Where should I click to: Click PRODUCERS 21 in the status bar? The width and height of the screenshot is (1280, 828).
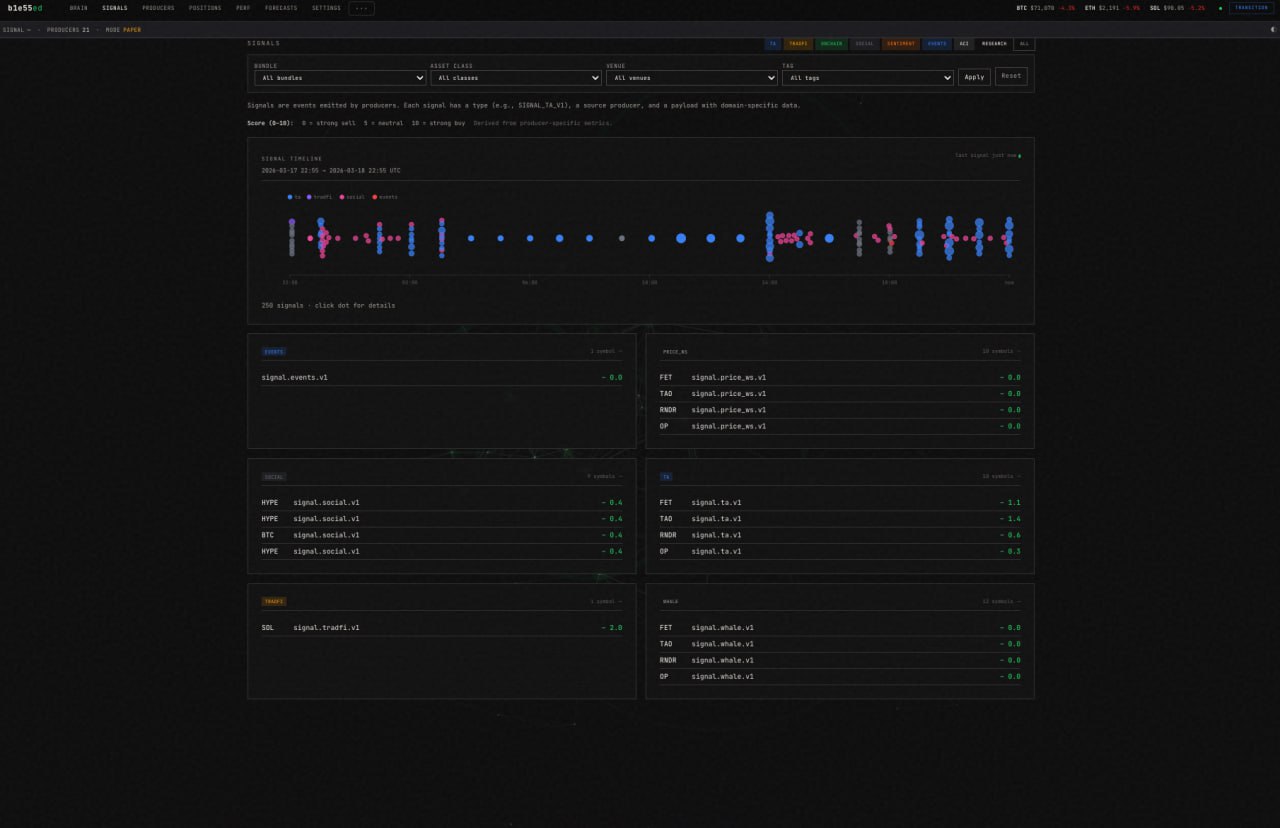(x=68, y=30)
